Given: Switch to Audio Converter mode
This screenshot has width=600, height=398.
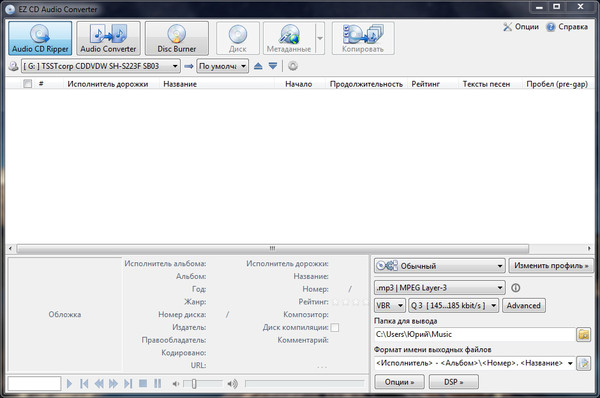Looking at the screenshot, I should coord(108,38).
